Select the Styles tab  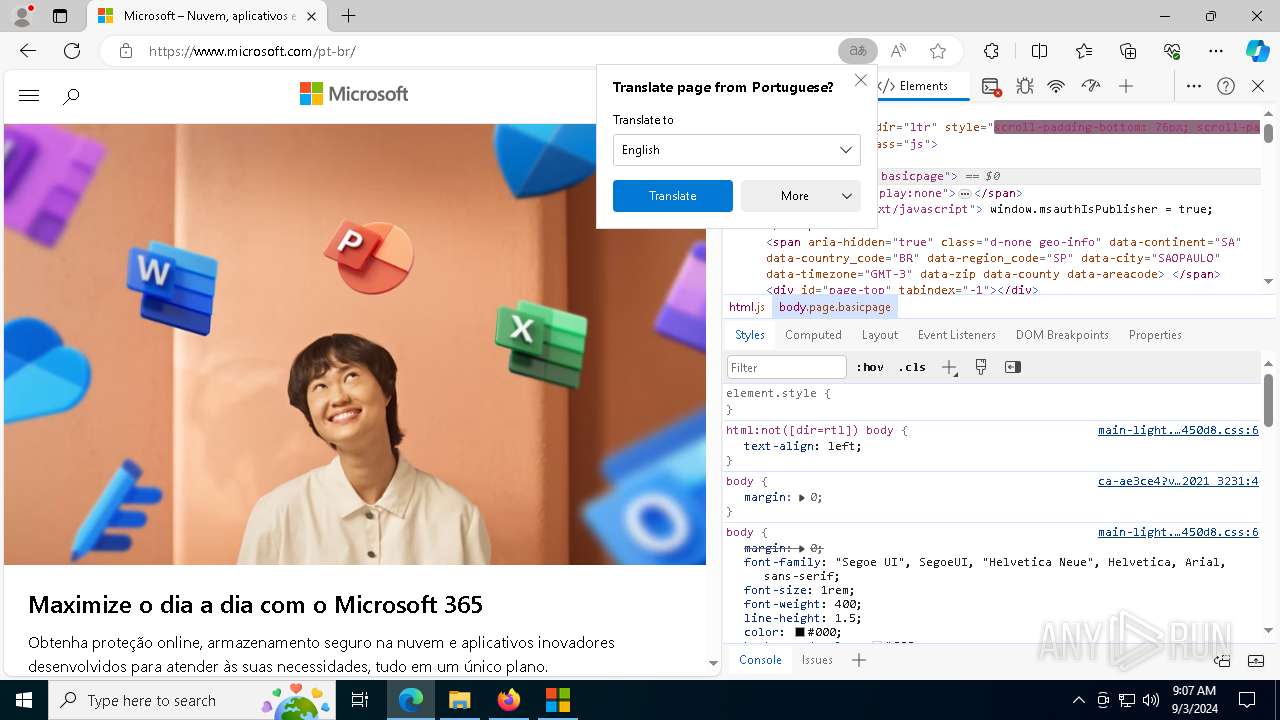pos(750,335)
